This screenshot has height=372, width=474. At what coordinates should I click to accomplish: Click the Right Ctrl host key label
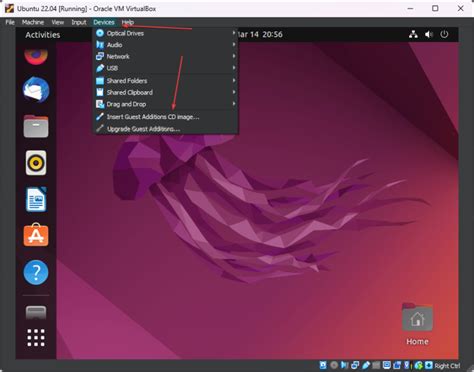tap(447, 366)
